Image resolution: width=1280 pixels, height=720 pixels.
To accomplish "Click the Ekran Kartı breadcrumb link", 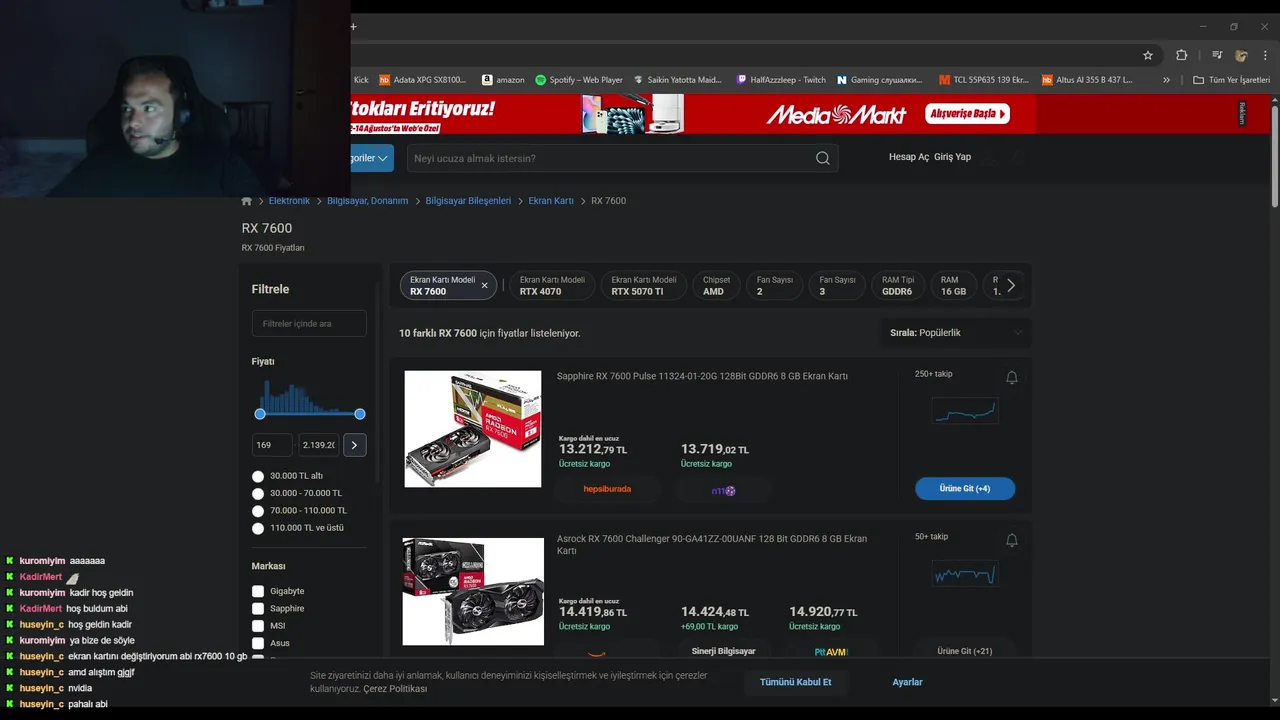I will point(551,201).
